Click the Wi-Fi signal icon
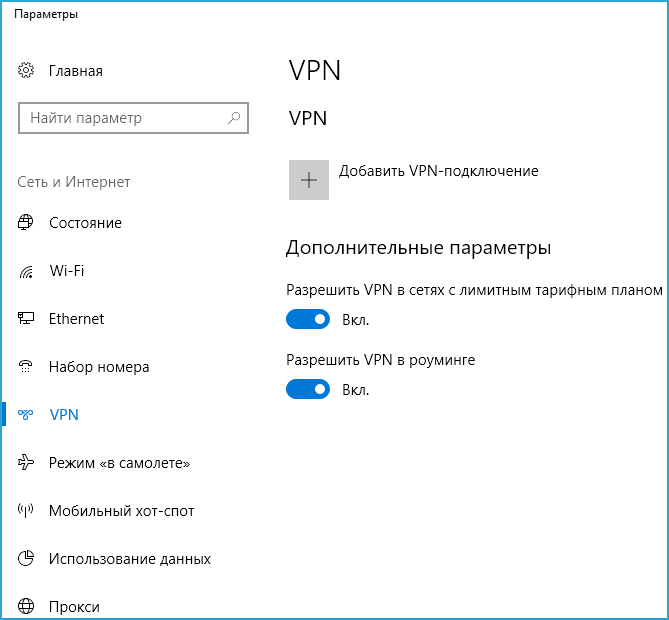 tap(27, 272)
